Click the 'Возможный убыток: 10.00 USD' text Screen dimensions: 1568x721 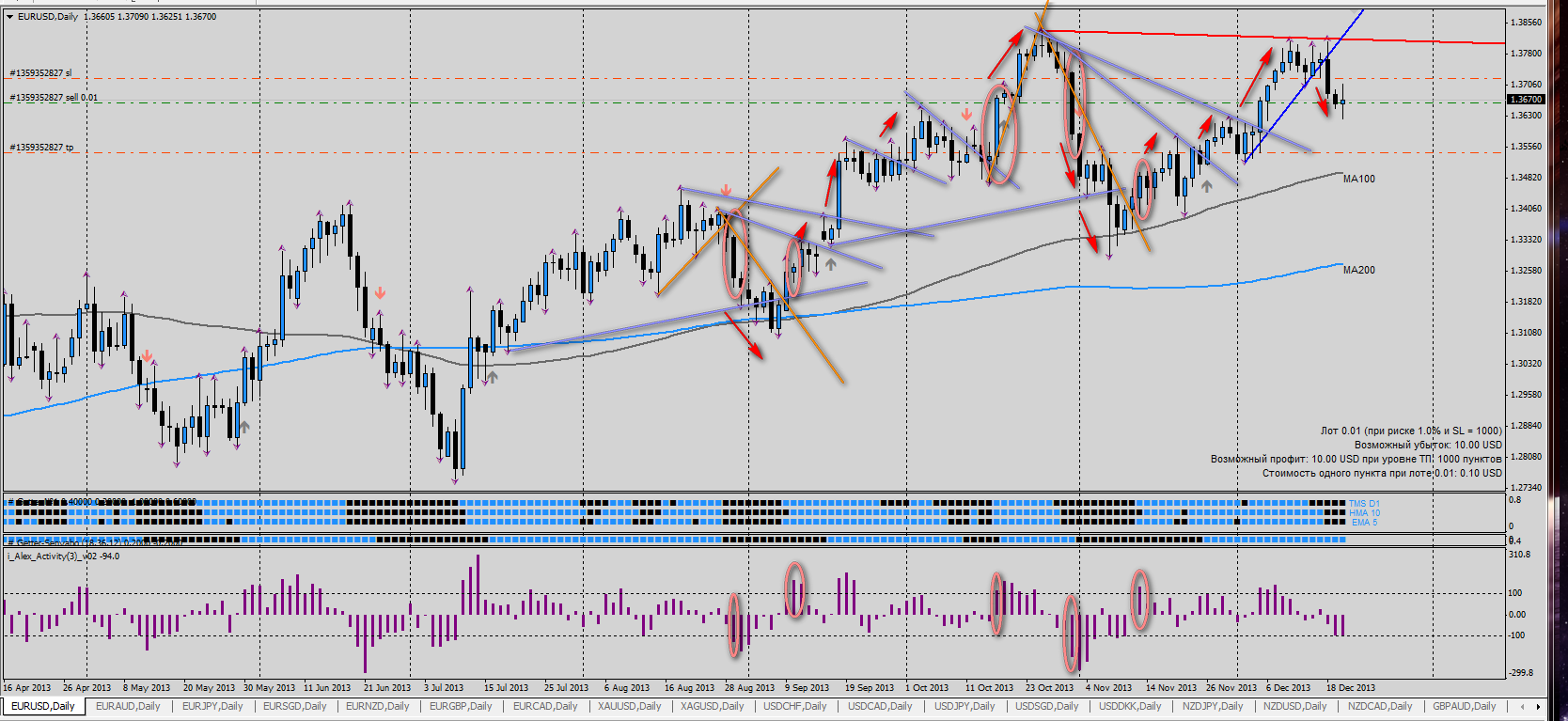(x=1428, y=445)
